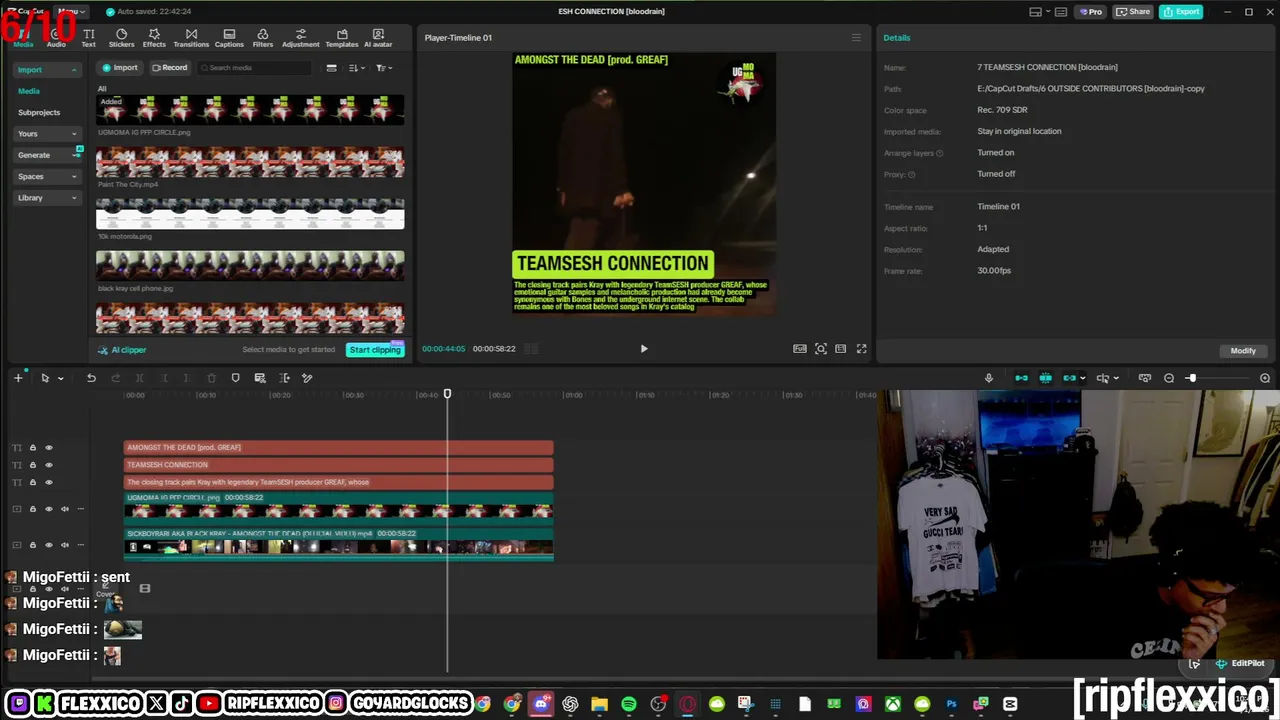Click the add plus icon above timeline
1280x720 pixels.
[x=18, y=378]
